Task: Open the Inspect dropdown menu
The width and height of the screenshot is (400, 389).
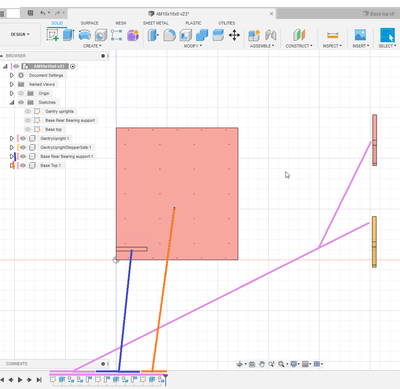Action: (x=332, y=46)
